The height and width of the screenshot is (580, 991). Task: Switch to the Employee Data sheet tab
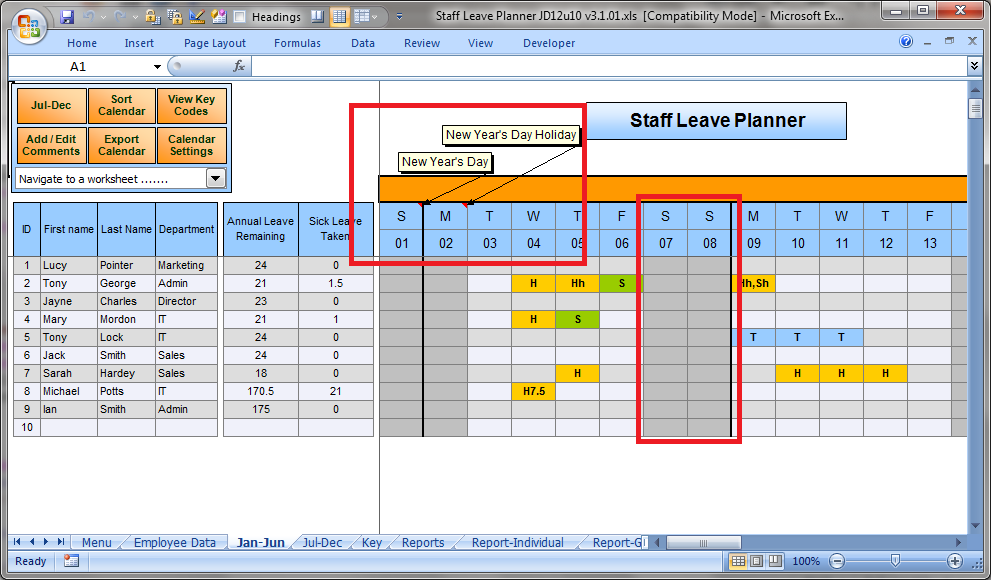coord(174,543)
